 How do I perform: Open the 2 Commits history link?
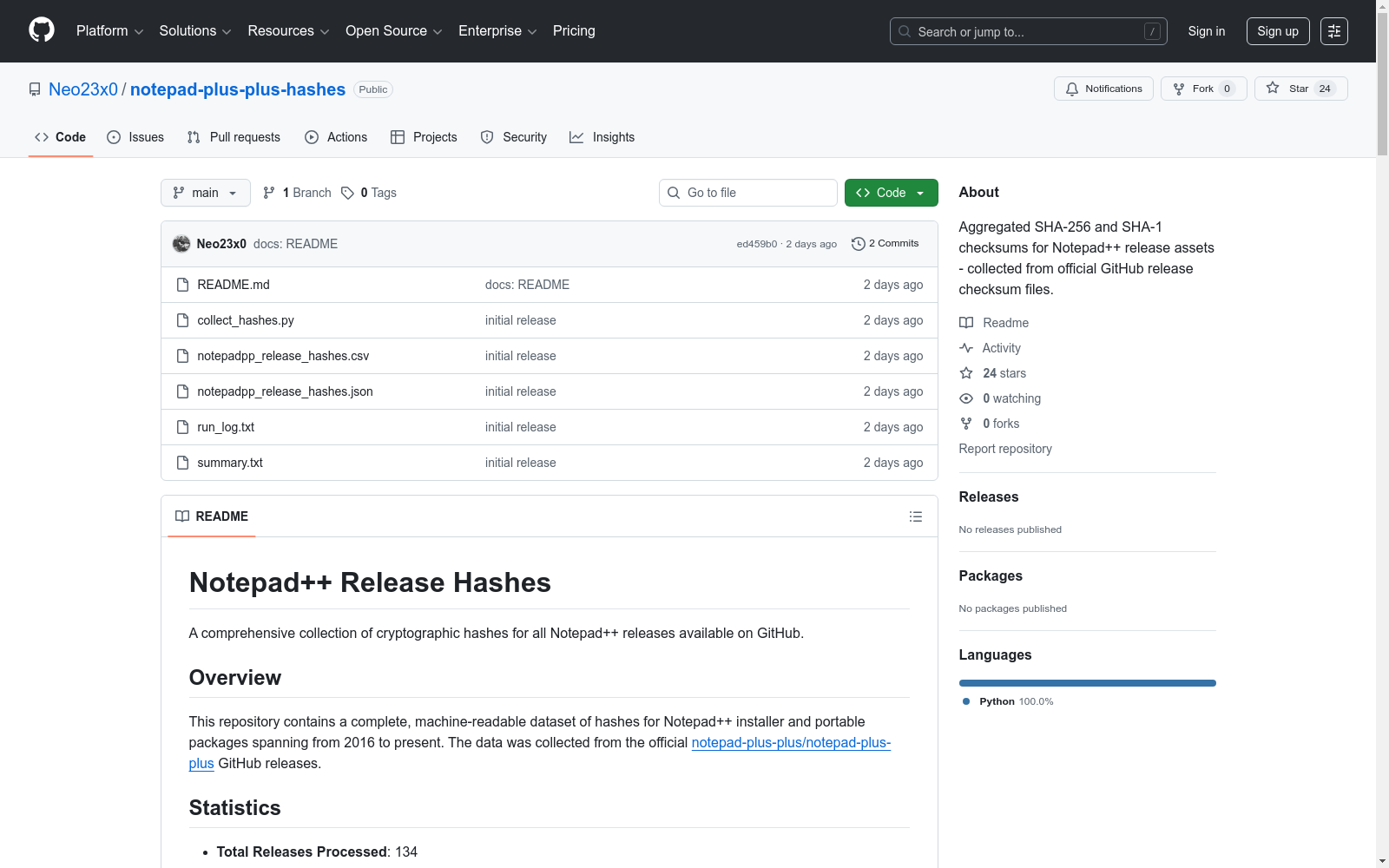tap(885, 244)
